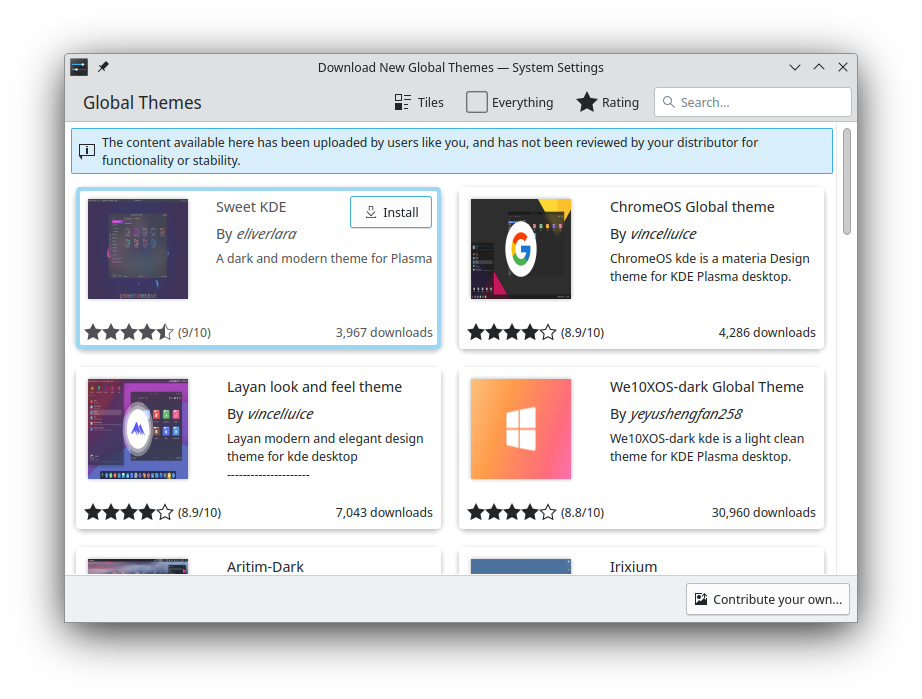Open the Sweet KDE preview thumbnail
Viewport: 922px width, 699px height.
click(137, 248)
